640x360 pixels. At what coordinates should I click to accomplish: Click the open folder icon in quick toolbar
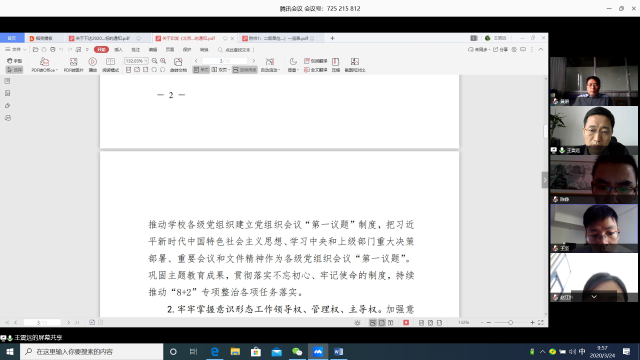point(36,50)
